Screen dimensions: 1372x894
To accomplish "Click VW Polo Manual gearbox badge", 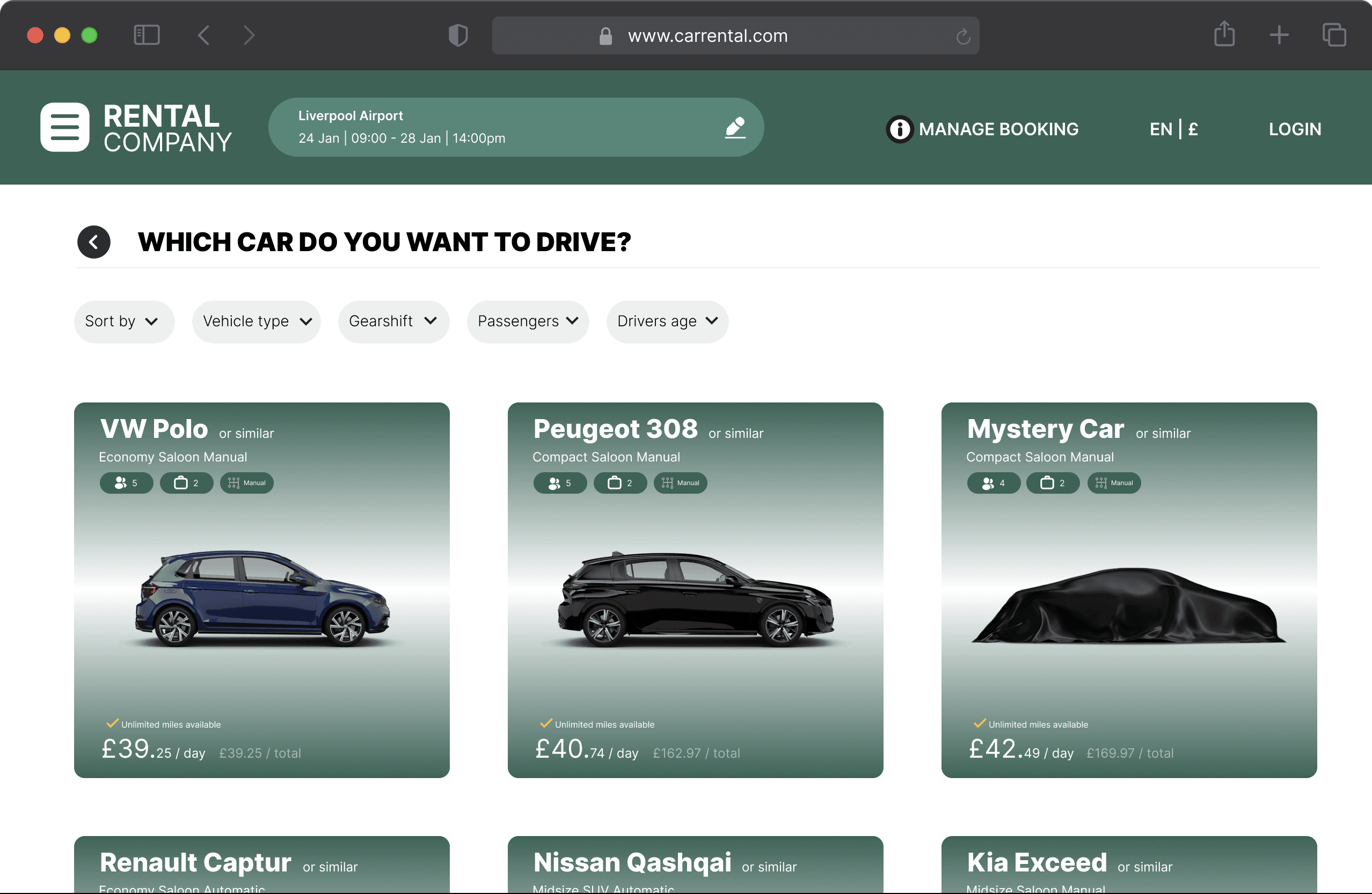I will [247, 483].
